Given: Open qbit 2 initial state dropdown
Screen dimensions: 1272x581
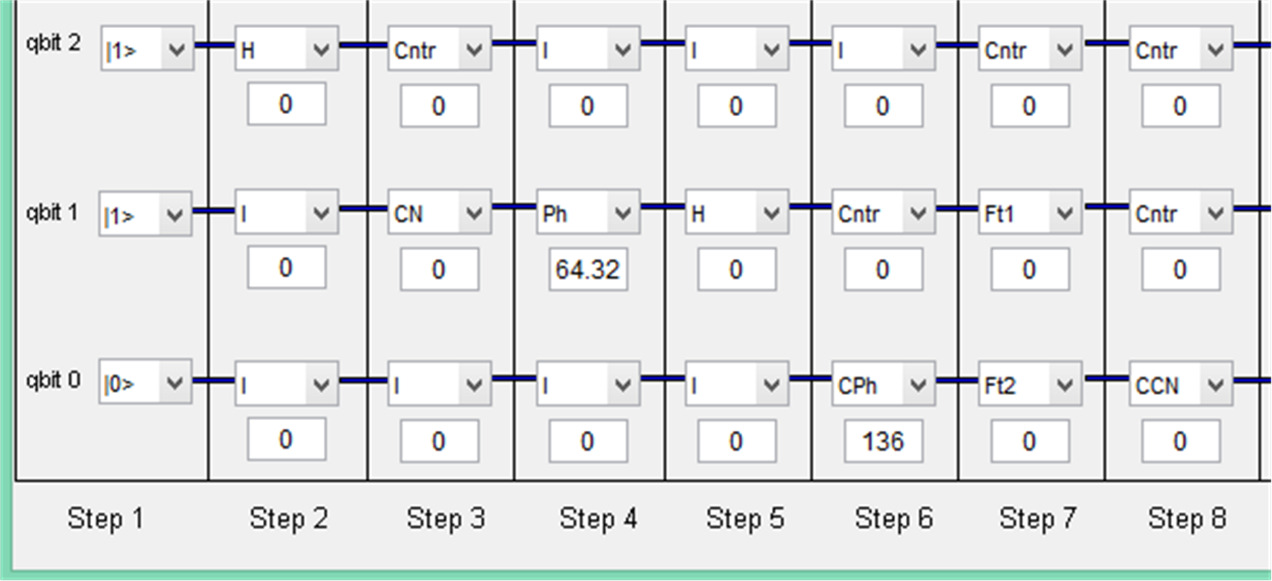Looking at the screenshot, I should click(145, 50).
